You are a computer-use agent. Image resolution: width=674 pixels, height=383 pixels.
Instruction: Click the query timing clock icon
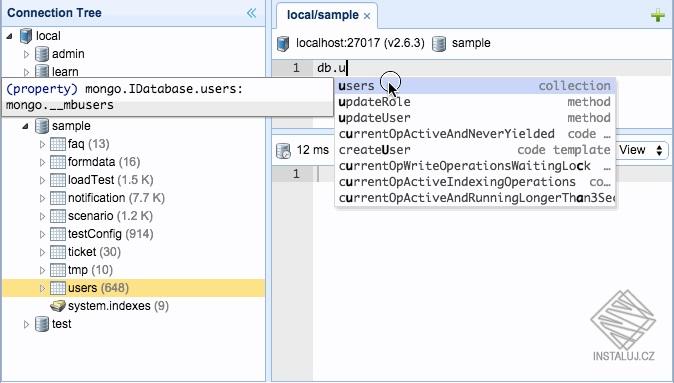(x=283, y=150)
